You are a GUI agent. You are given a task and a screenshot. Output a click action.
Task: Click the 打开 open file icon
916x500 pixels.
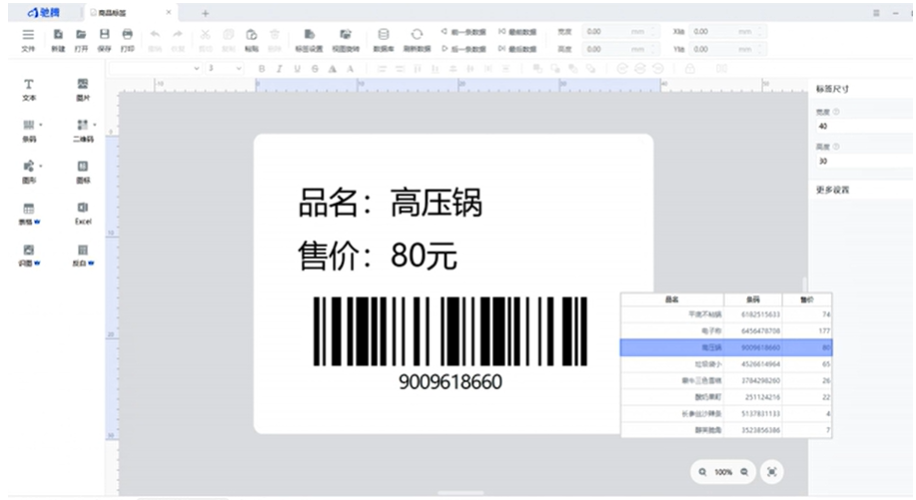coord(81,34)
